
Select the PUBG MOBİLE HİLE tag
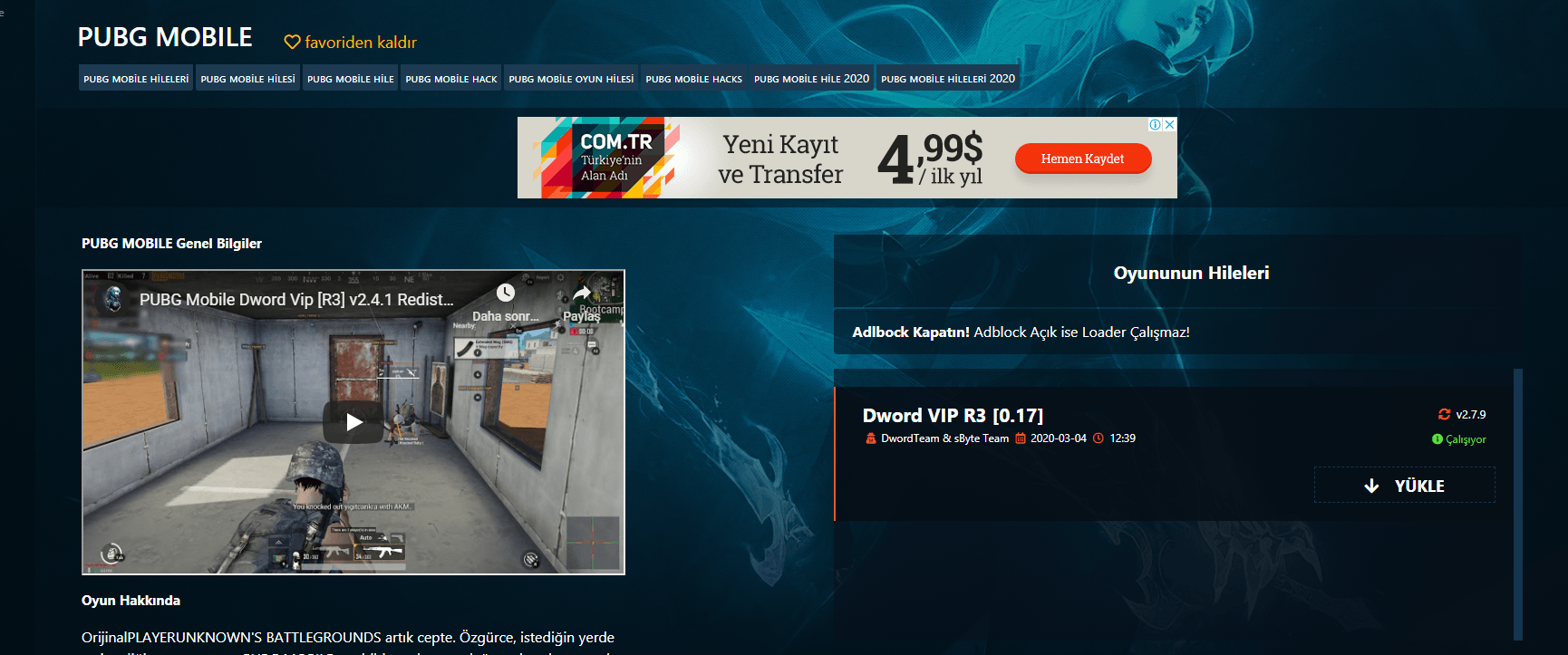point(351,79)
